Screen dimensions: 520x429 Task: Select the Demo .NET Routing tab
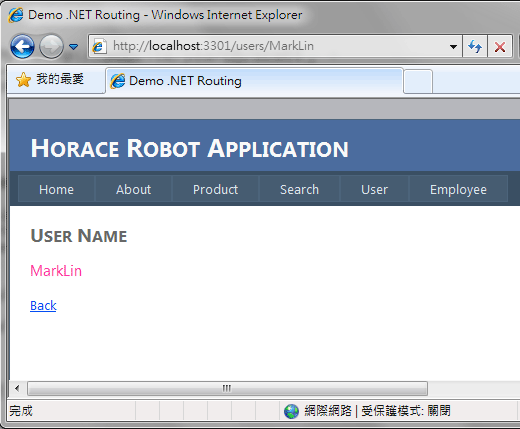click(x=254, y=81)
